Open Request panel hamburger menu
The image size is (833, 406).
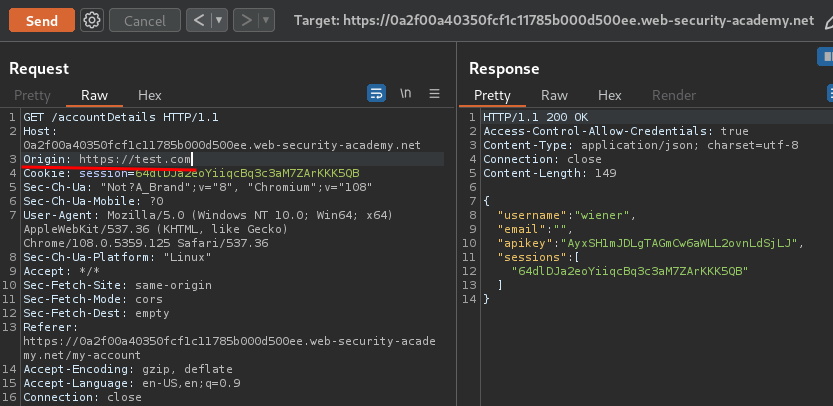435,94
